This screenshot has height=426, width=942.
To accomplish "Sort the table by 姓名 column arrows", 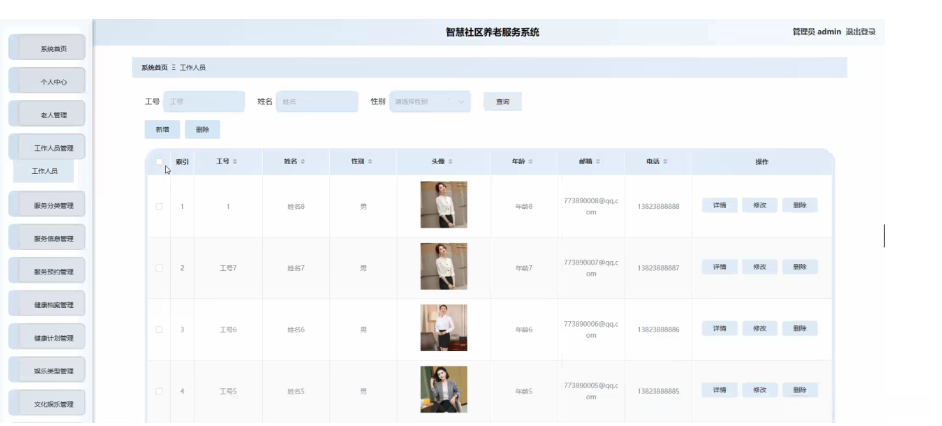I will coord(302,162).
